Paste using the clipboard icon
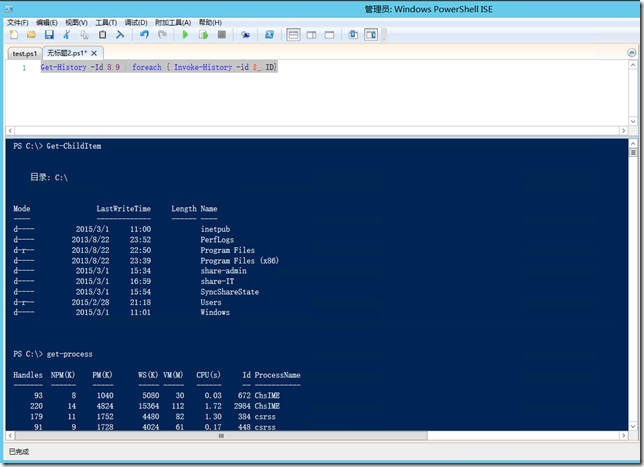This screenshot has width=644, height=467. tap(102, 35)
